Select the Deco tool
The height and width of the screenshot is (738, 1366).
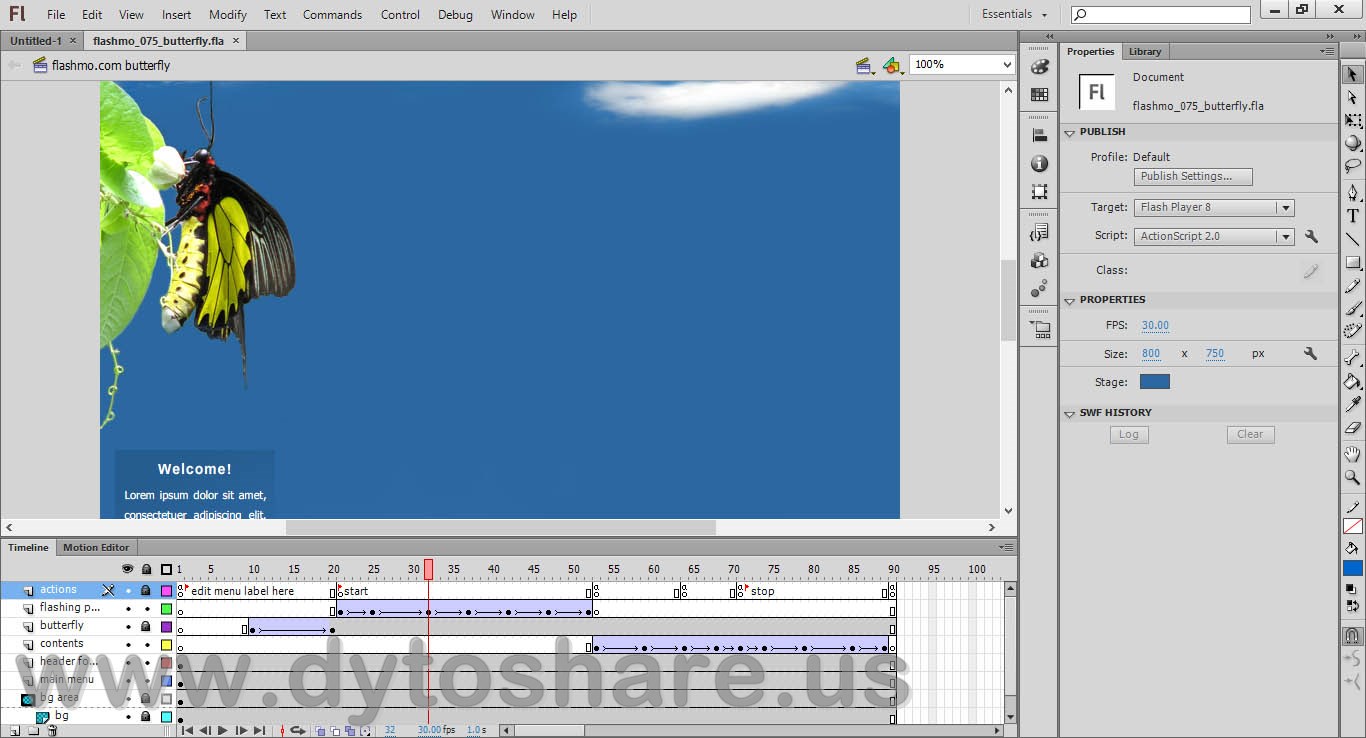coord(1352,332)
